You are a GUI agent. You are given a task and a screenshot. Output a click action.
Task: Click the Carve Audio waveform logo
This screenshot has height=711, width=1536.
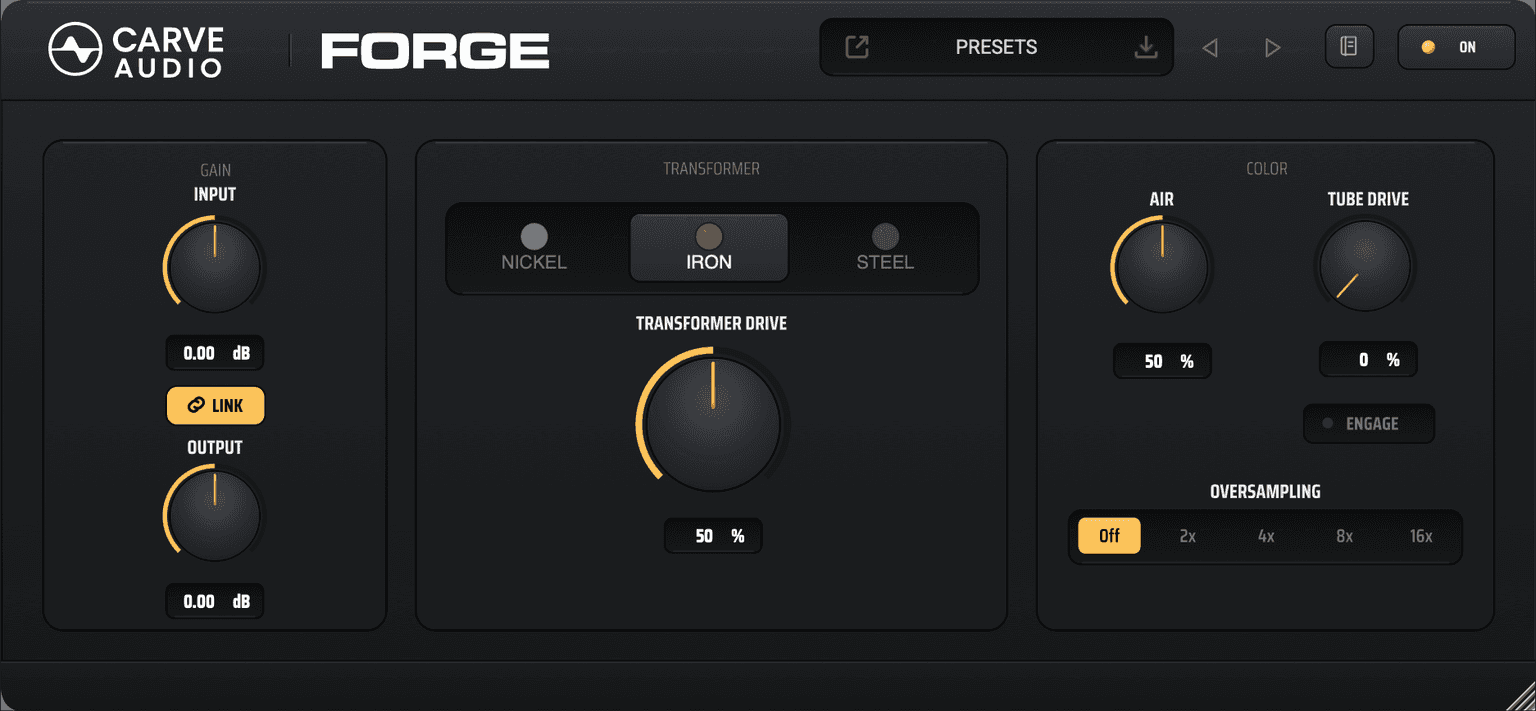pyautogui.click(x=76, y=49)
